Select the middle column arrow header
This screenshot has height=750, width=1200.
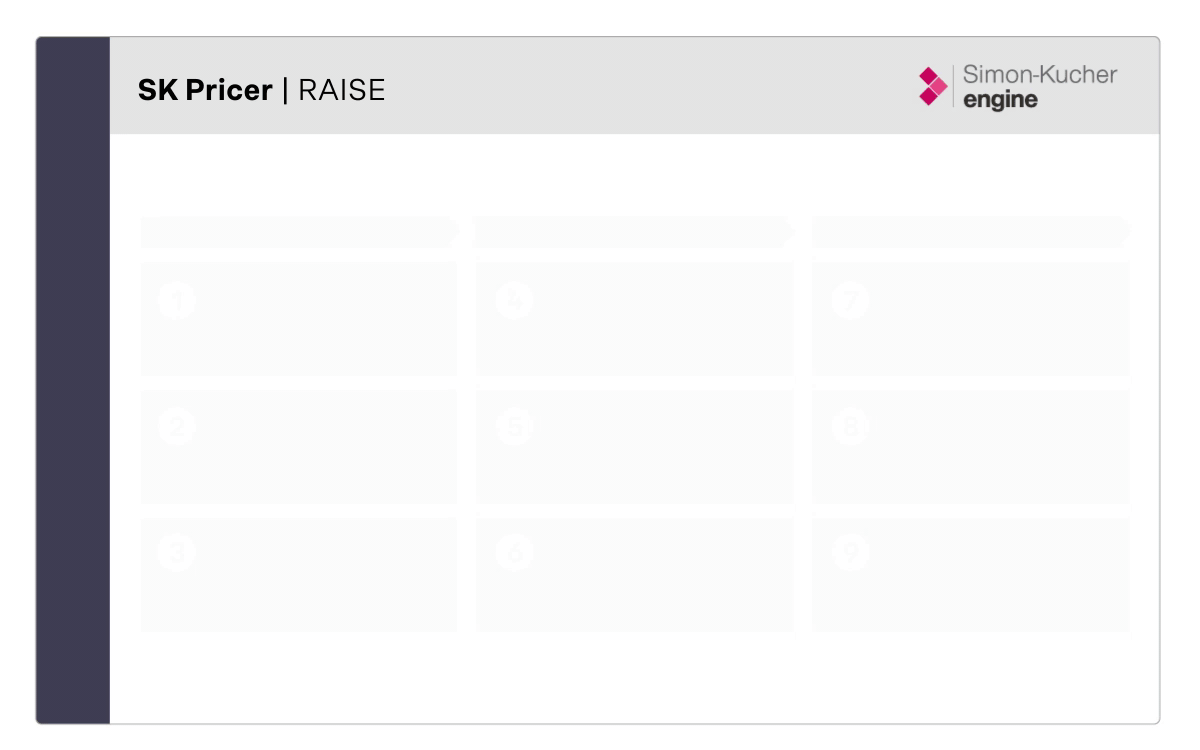634,232
